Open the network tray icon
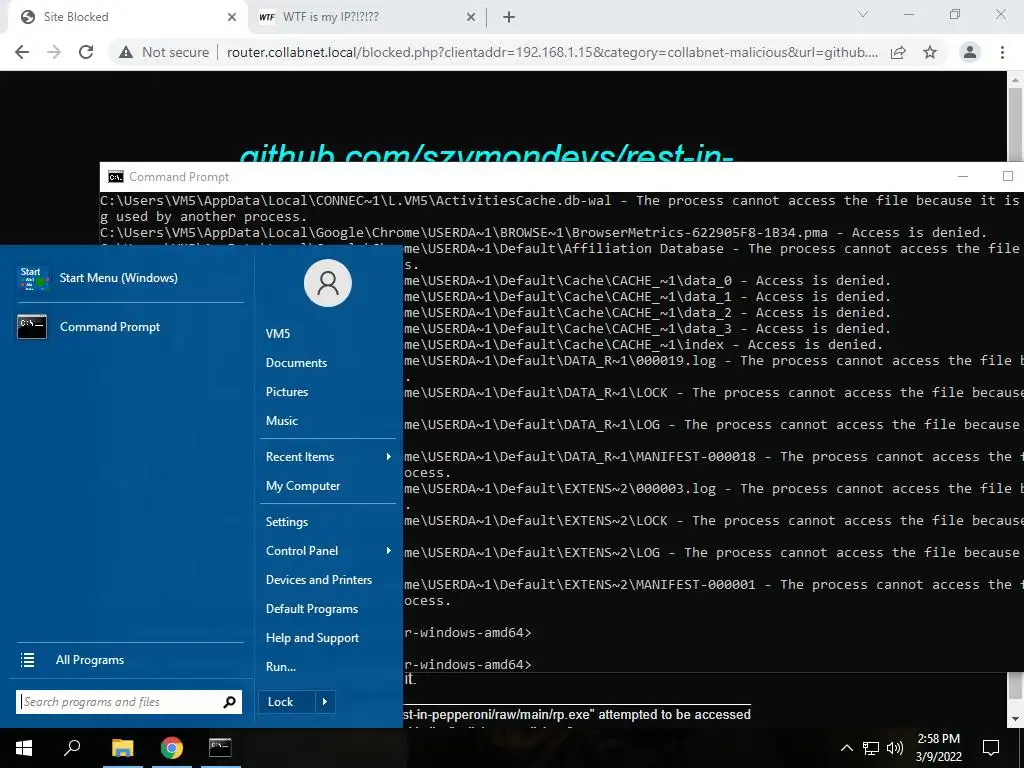This screenshot has width=1024, height=768. tap(871, 748)
